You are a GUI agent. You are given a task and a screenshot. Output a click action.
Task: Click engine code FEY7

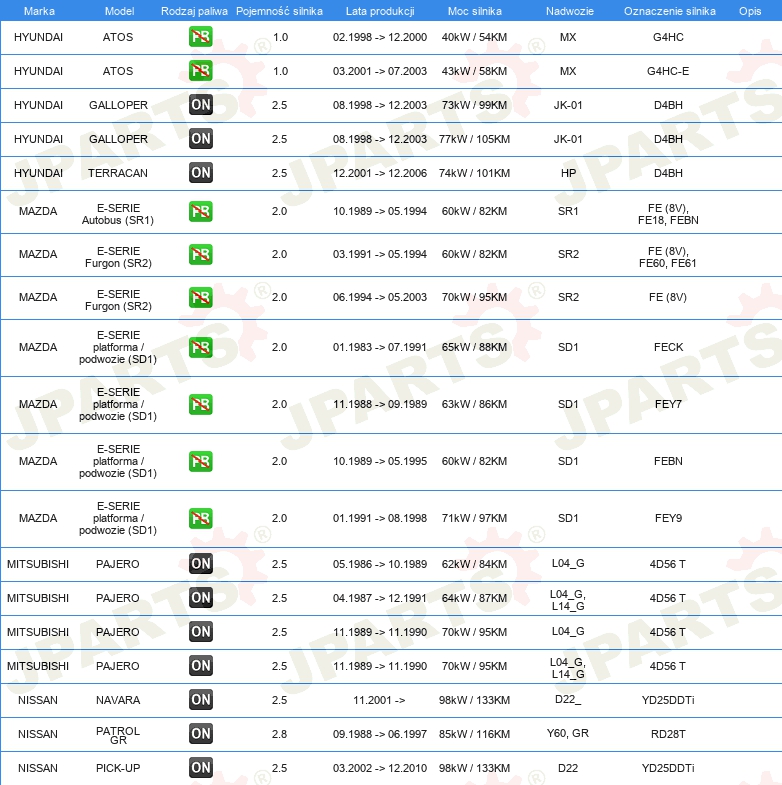coord(668,404)
